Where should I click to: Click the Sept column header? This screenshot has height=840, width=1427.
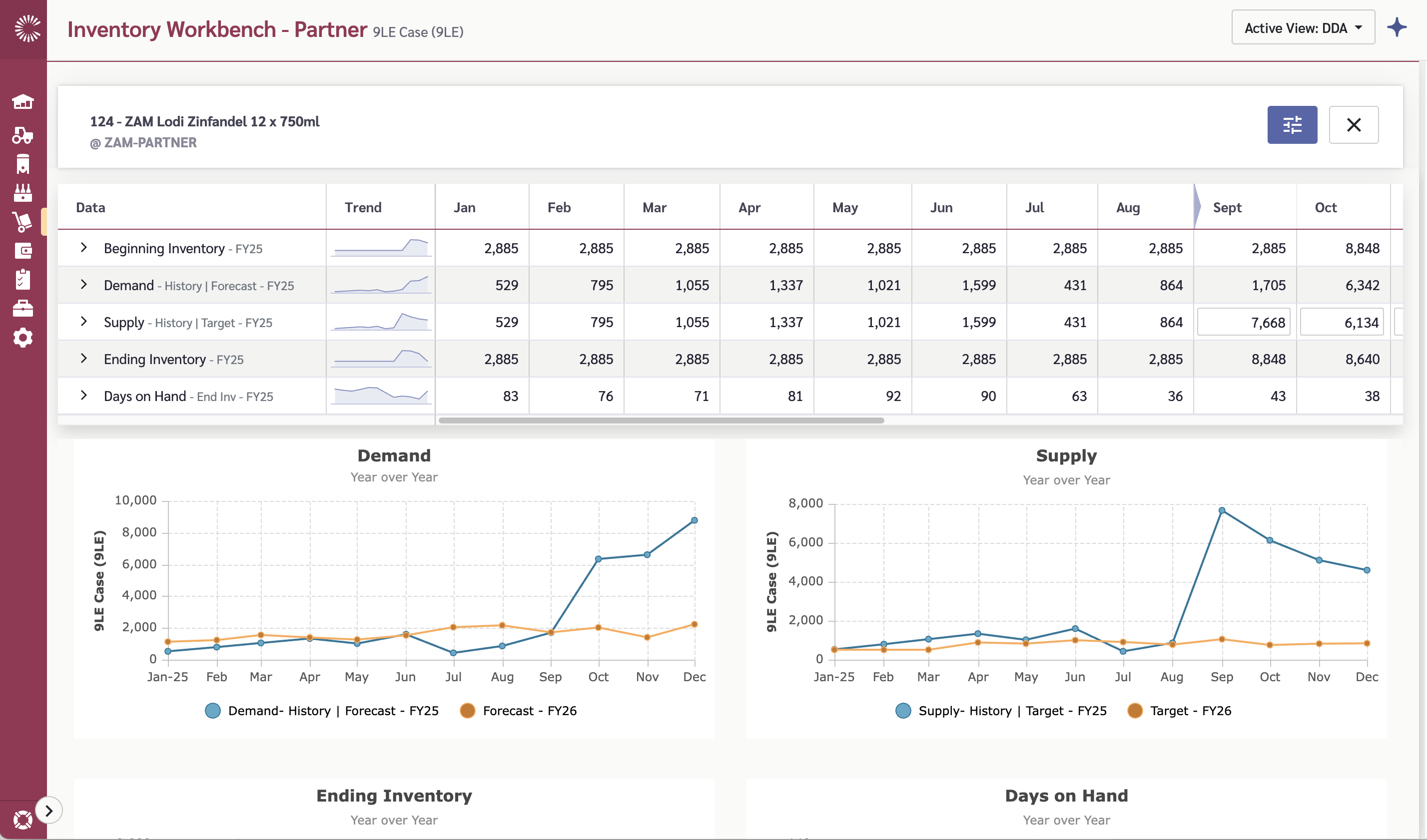1227,207
